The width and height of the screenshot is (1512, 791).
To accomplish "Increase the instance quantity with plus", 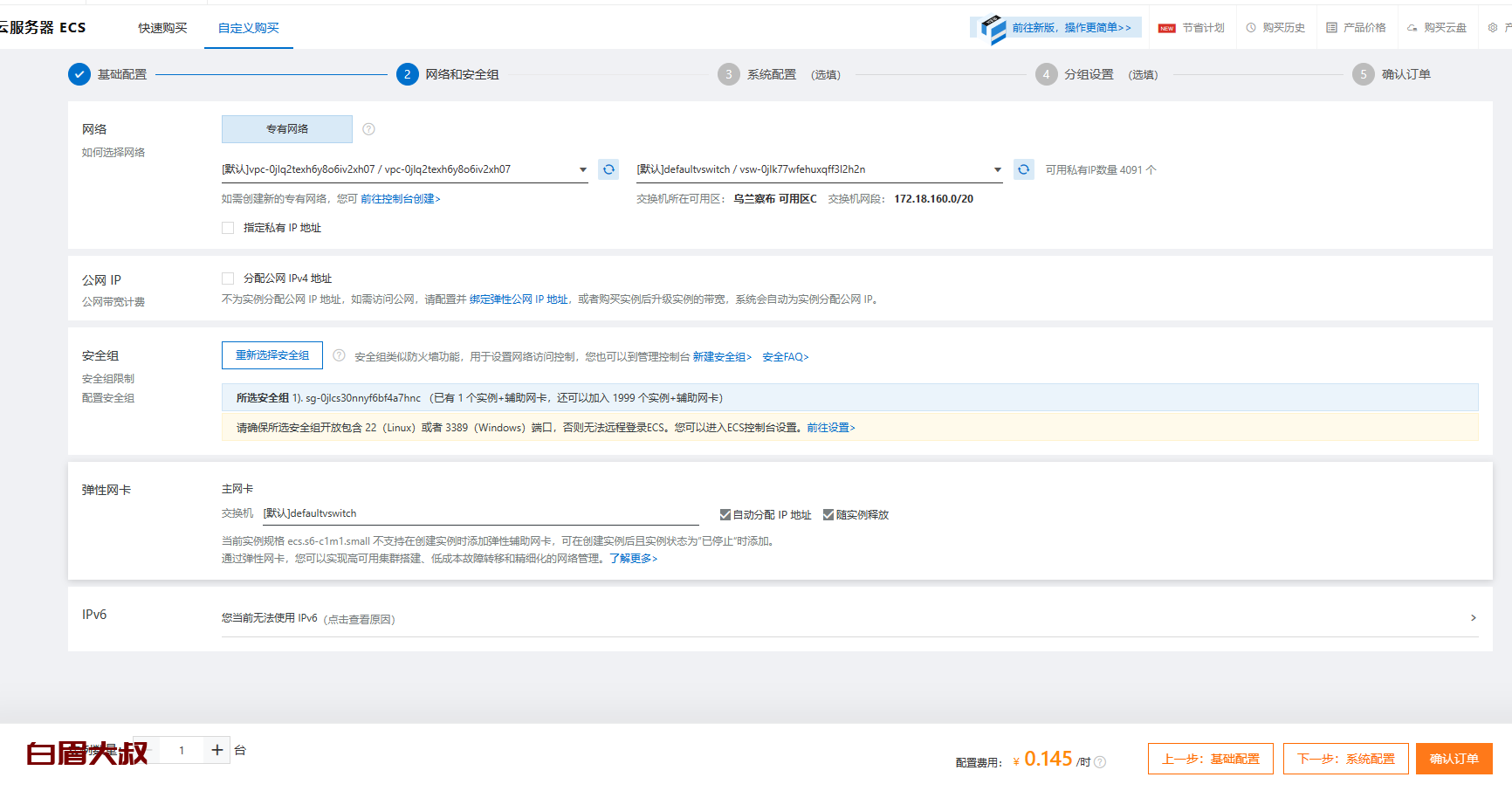I will 217,750.
